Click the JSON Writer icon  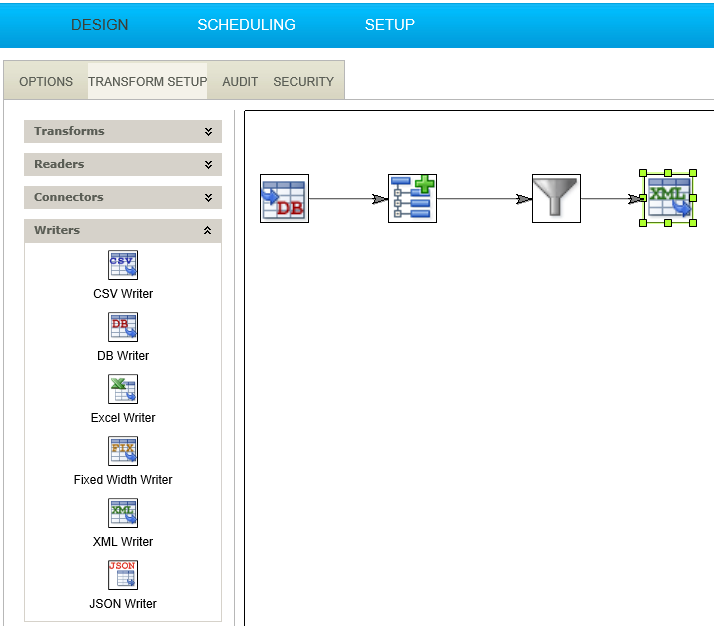pos(123,575)
